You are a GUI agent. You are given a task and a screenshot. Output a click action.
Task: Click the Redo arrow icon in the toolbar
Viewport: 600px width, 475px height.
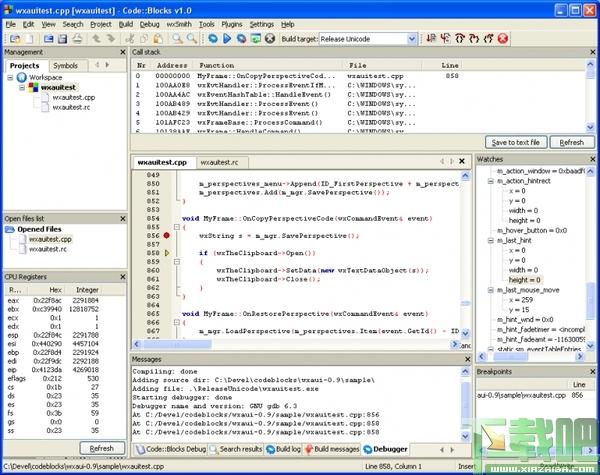(111, 39)
